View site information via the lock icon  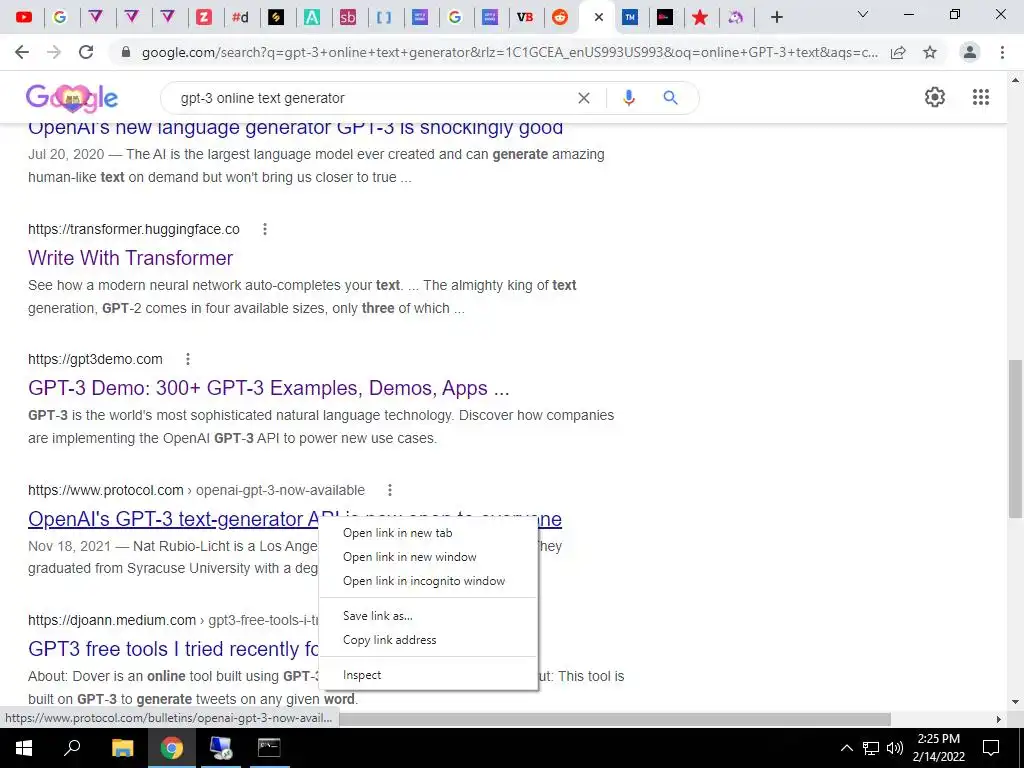(x=126, y=52)
